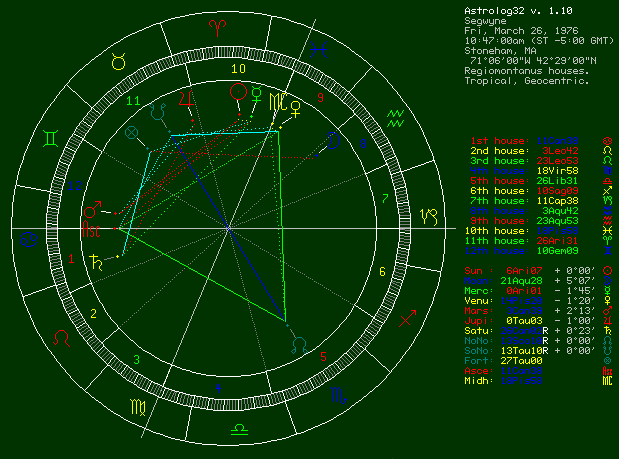This screenshot has height=459, width=619.
Task: Click the Virgo glyph on the zodiac ring
Action: [138, 407]
